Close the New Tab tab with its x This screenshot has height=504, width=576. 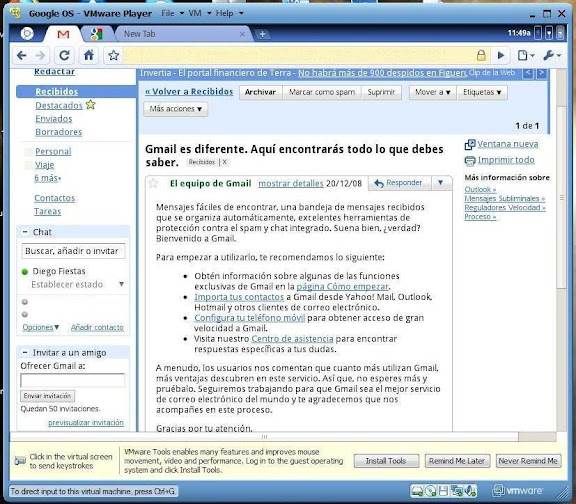[242, 34]
